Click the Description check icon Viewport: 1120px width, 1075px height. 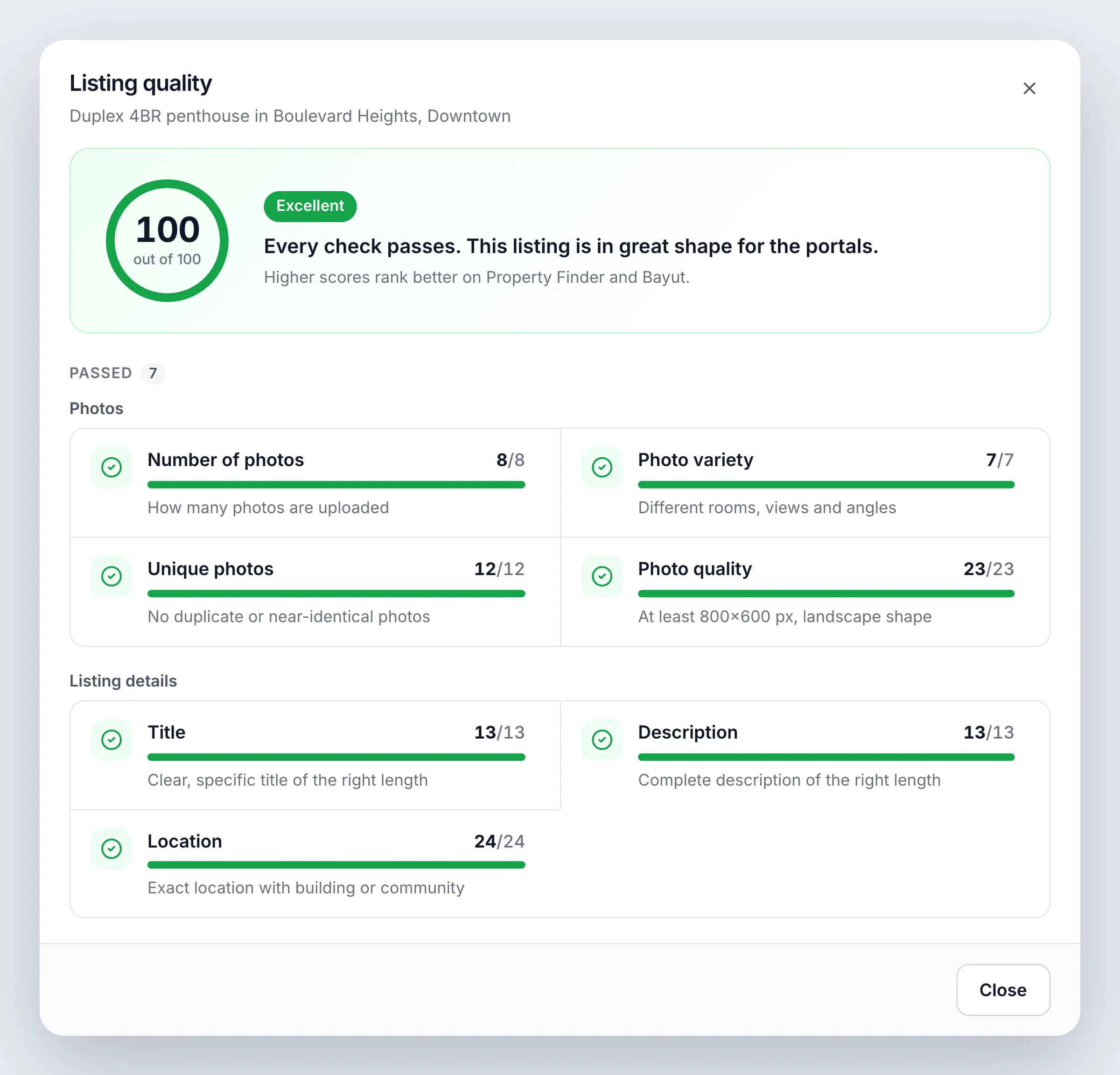(x=602, y=740)
